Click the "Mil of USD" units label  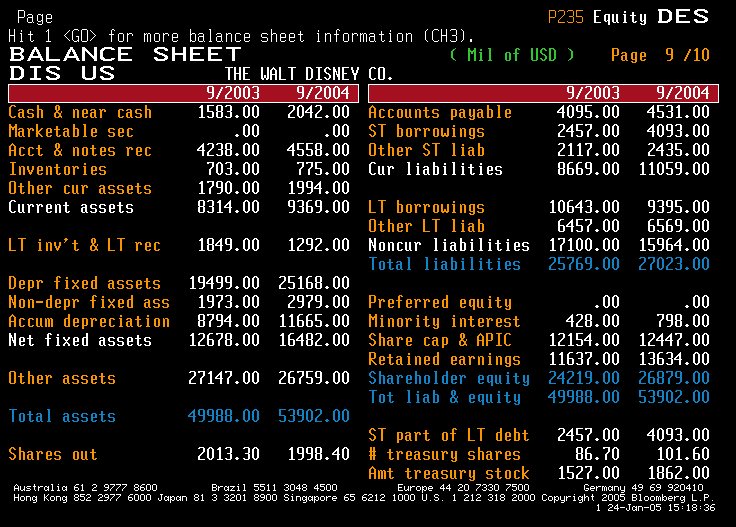click(510, 55)
